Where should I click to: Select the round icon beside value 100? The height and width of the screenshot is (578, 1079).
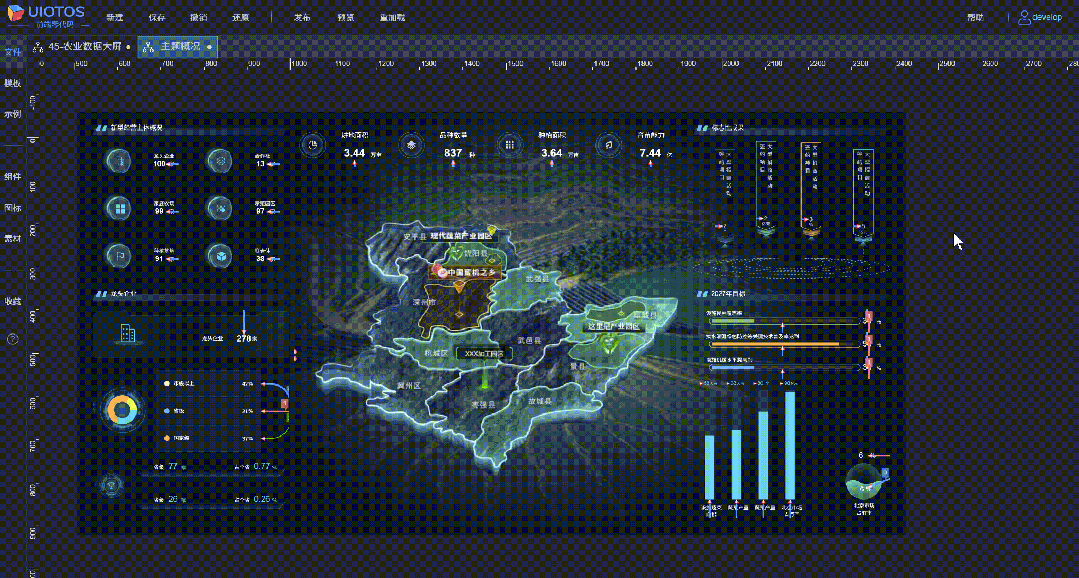point(118,161)
